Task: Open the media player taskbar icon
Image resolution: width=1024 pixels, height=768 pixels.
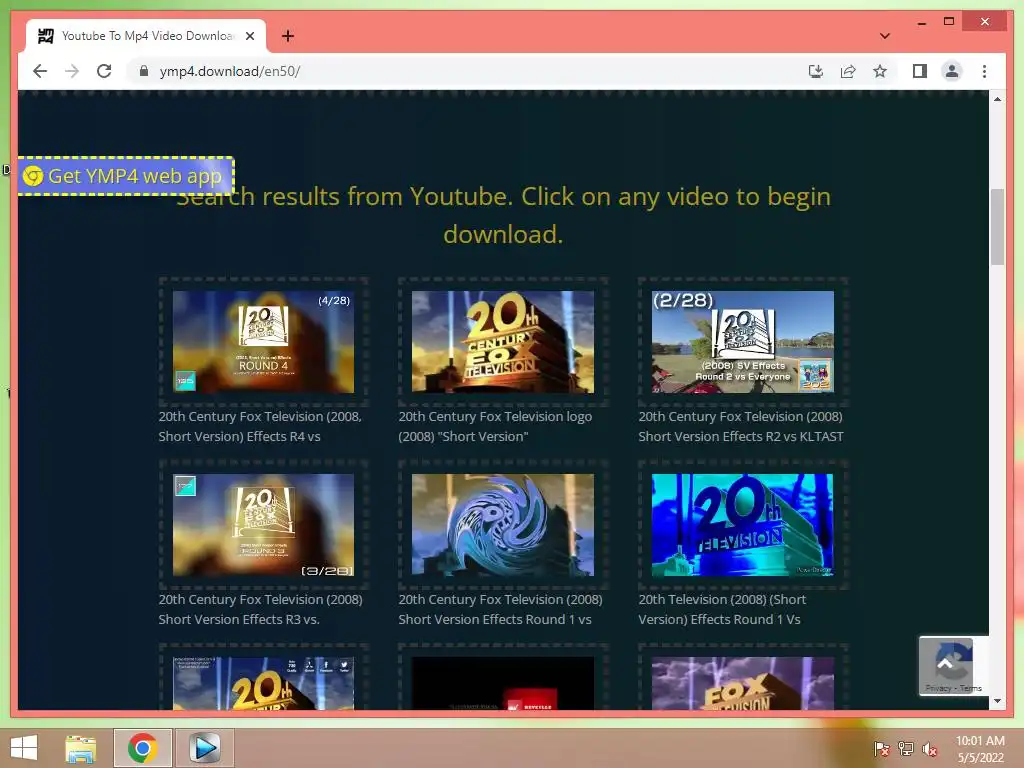Action: 204,748
